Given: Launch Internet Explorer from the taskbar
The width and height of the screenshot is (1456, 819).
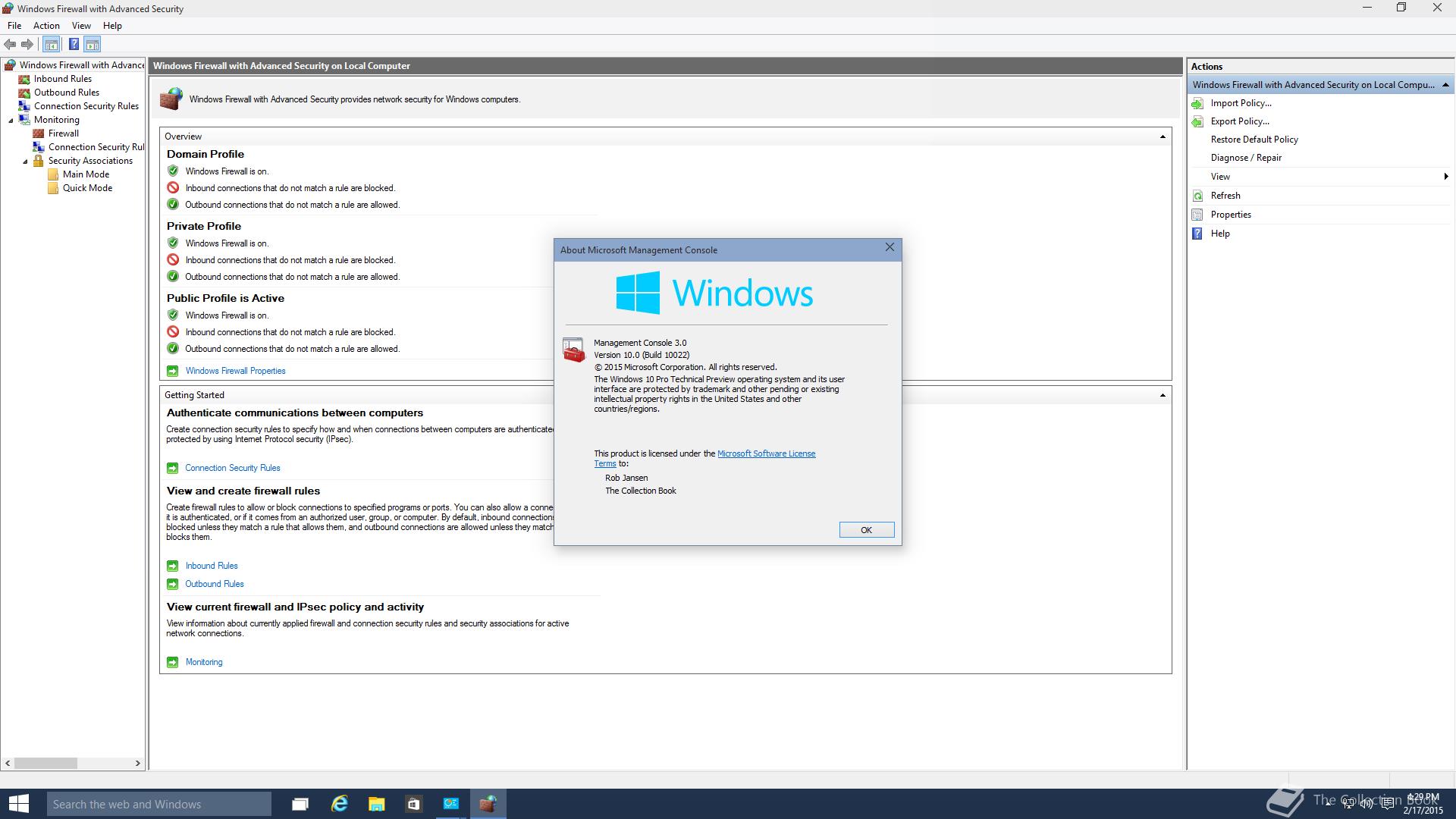Looking at the screenshot, I should (339, 804).
